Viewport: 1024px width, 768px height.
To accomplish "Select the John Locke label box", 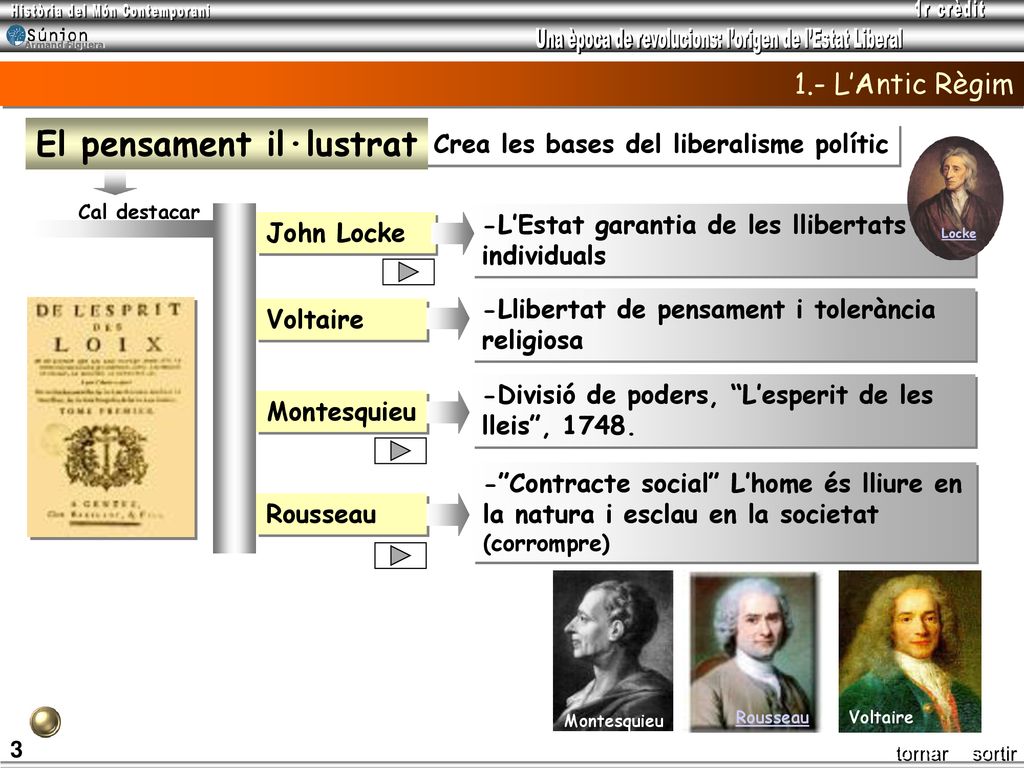I will click(346, 232).
